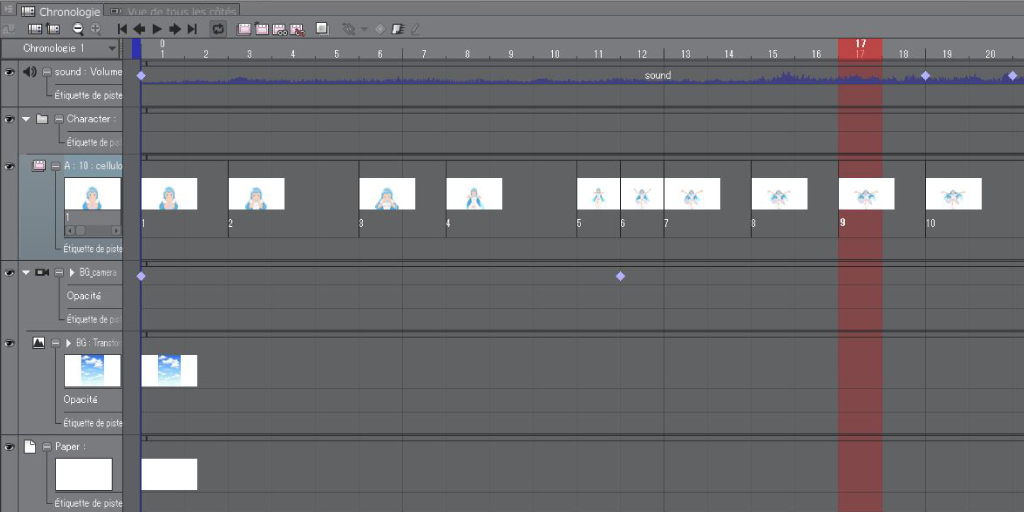This screenshot has width=1024, height=512.
Task: Hide the Paper layer track
Action: tap(9, 447)
